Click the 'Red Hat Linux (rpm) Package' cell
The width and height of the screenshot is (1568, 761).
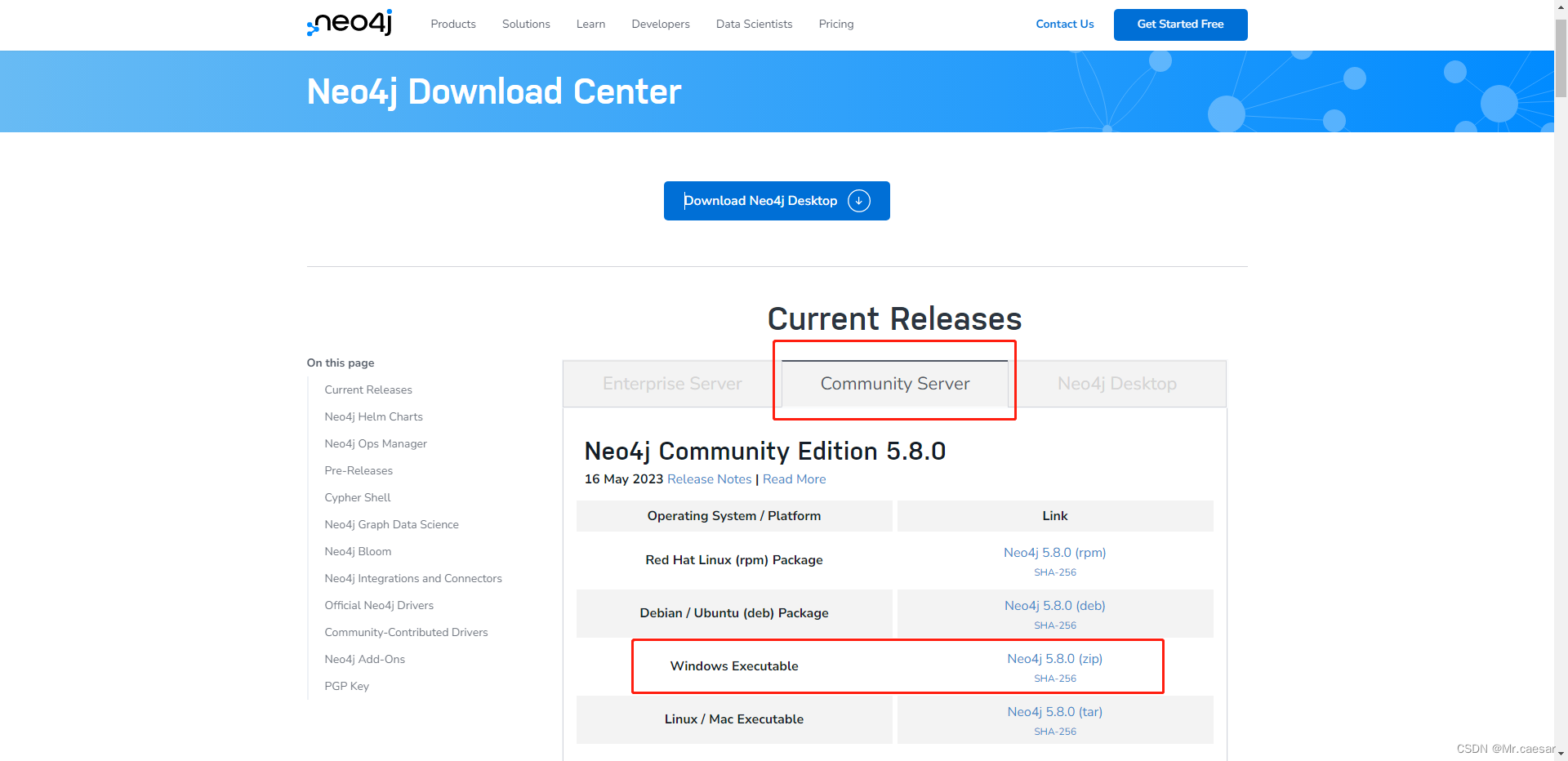tap(734, 560)
